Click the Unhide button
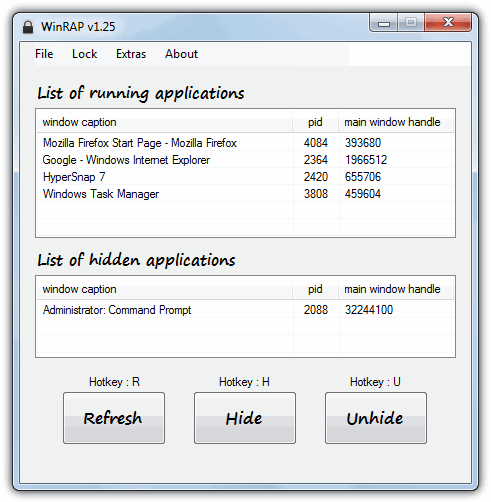The image size is (491, 502). [376, 418]
